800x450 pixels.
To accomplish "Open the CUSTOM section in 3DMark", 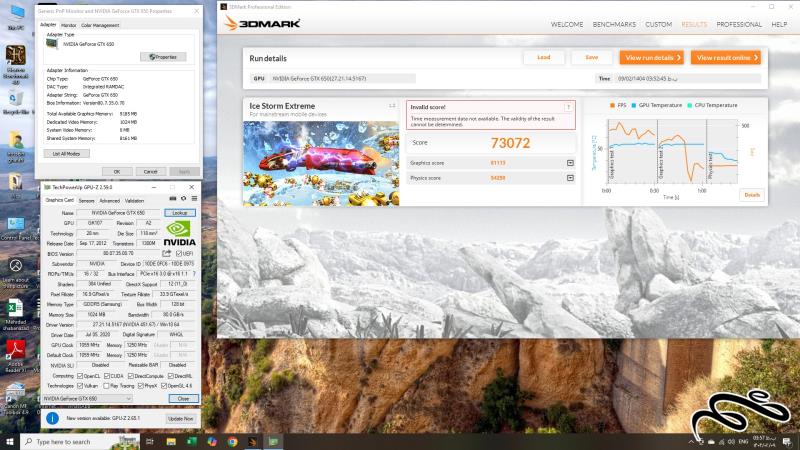I will click(x=658, y=24).
